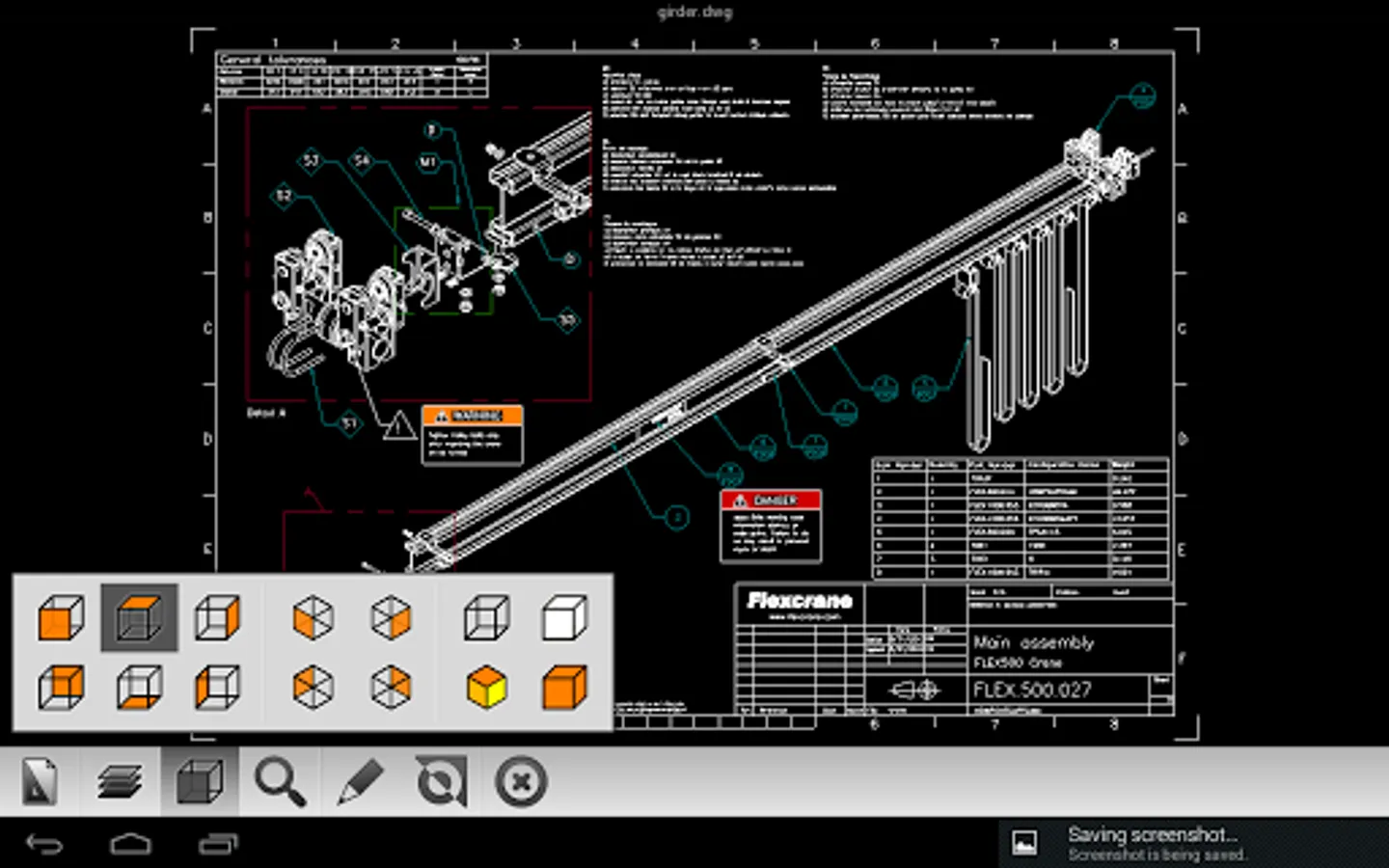This screenshot has width=1389, height=868.
Task: Pick the lower-left isometric hexagon view
Action: coord(313,688)
